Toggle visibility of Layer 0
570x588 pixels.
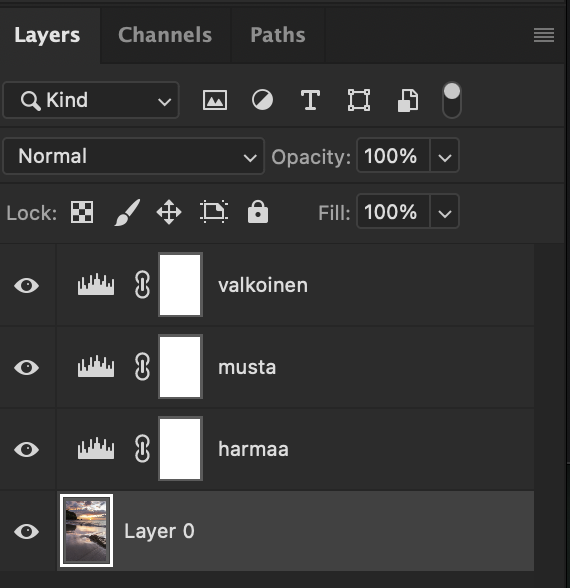point(27,531)
